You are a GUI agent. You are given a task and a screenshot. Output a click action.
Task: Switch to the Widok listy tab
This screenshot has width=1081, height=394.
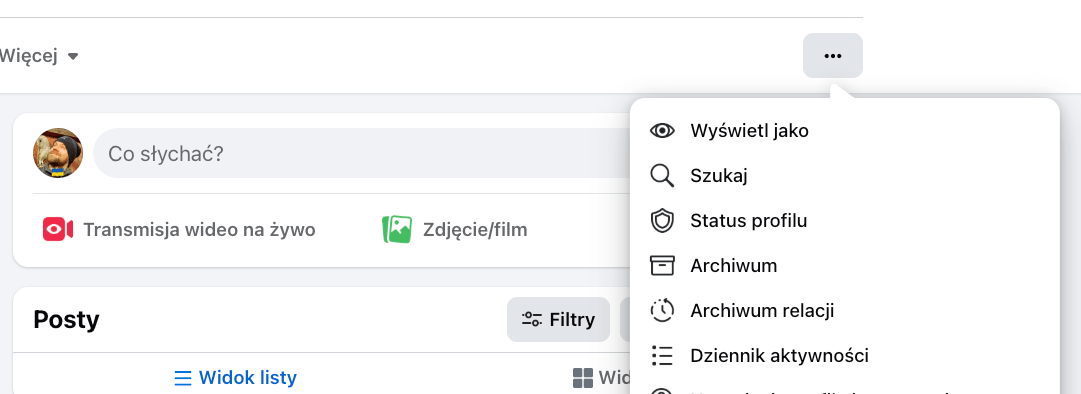click(235, 377)
